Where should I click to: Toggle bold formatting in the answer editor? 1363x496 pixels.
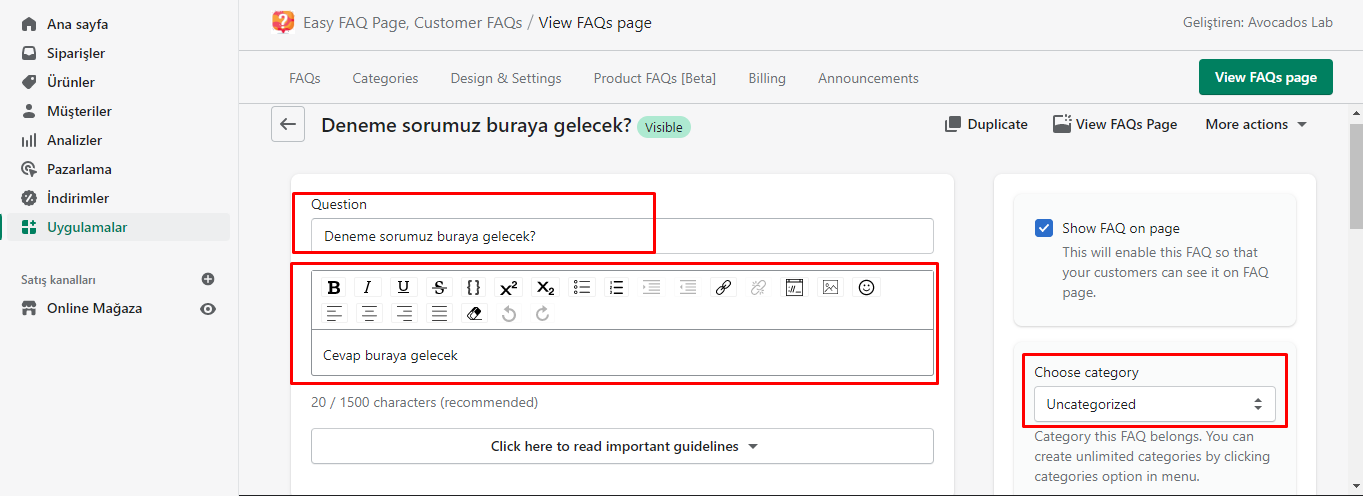click(334, 288)
